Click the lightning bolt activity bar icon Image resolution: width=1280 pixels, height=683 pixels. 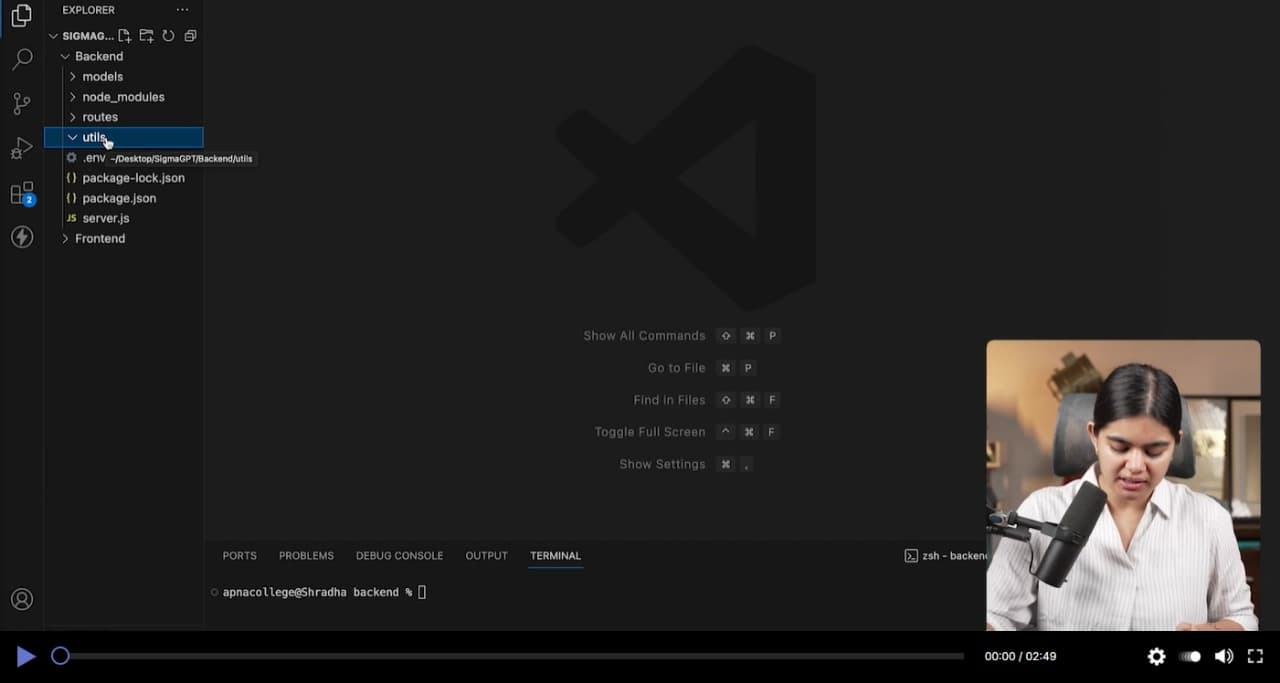point(21,237)
